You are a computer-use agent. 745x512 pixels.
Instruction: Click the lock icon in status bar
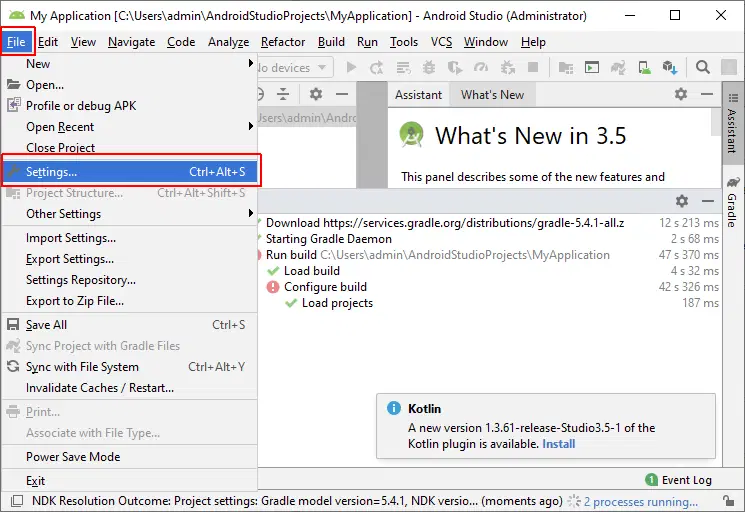727,501
